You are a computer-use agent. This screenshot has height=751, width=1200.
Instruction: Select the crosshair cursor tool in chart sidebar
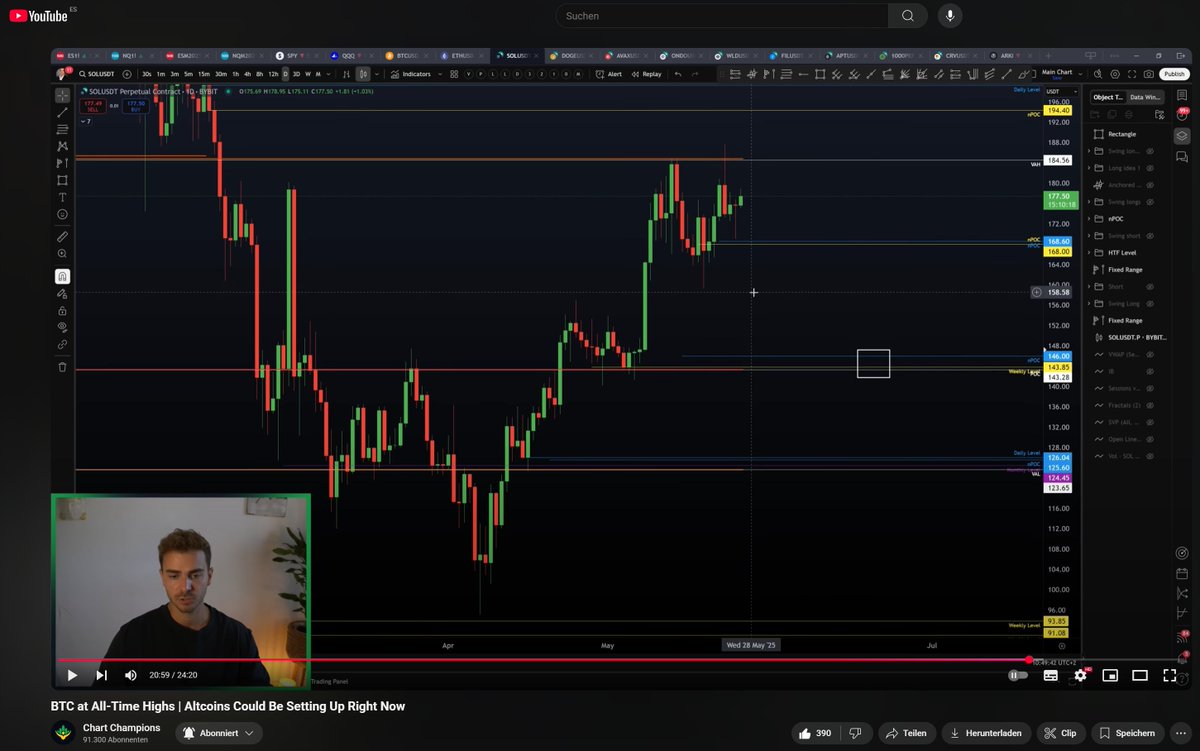click(62, 96)
